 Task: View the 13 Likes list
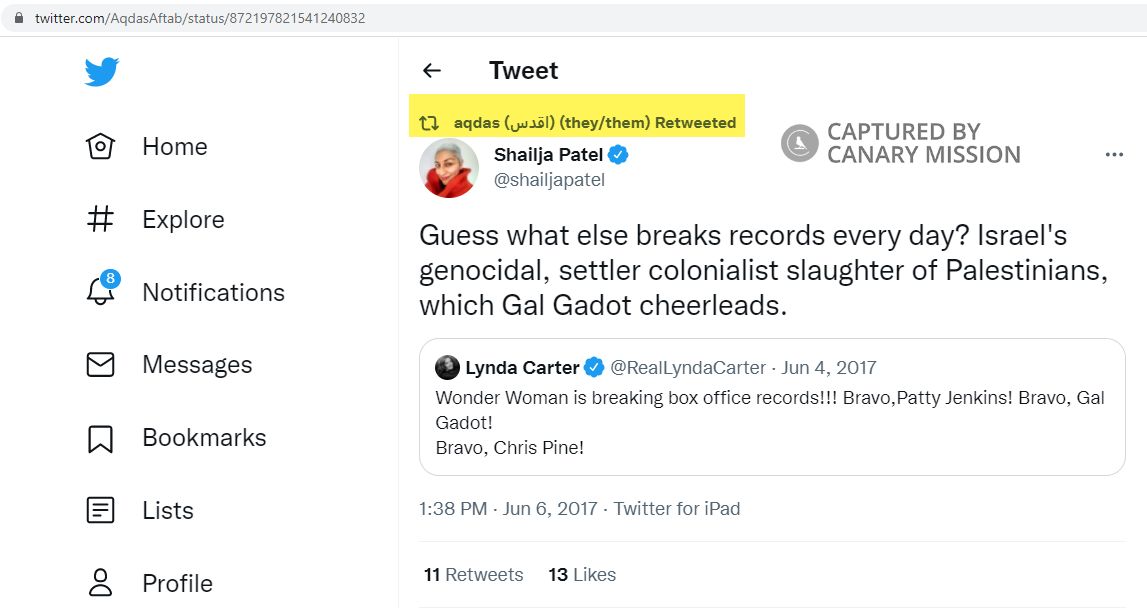[x=581, y=574]
